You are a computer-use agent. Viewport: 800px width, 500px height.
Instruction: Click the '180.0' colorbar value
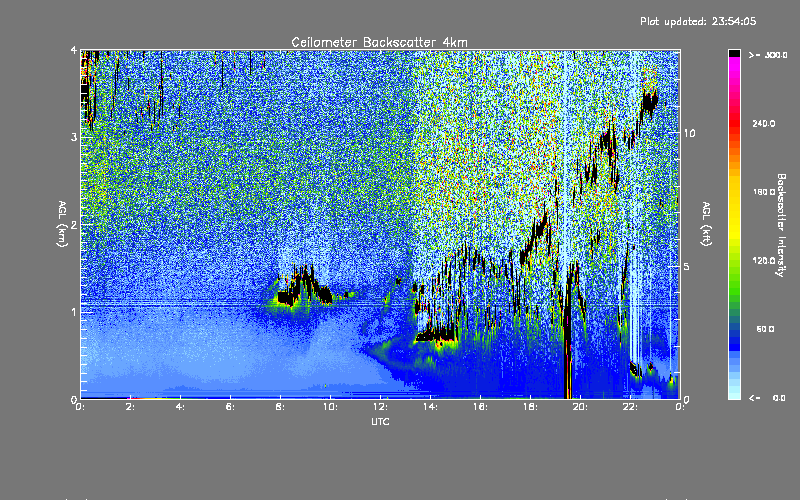(764, 192)
